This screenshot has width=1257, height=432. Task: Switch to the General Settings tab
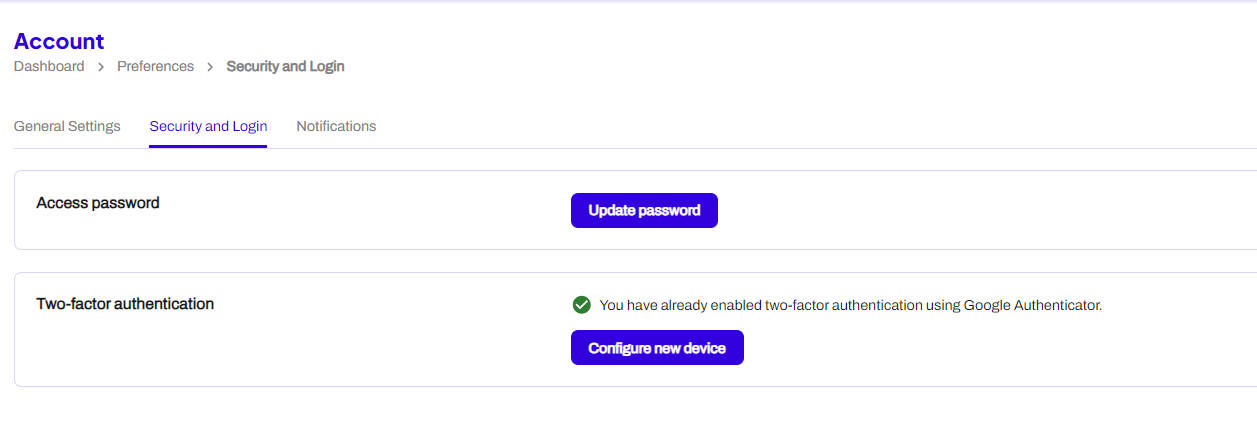click(x=67, y=126)
